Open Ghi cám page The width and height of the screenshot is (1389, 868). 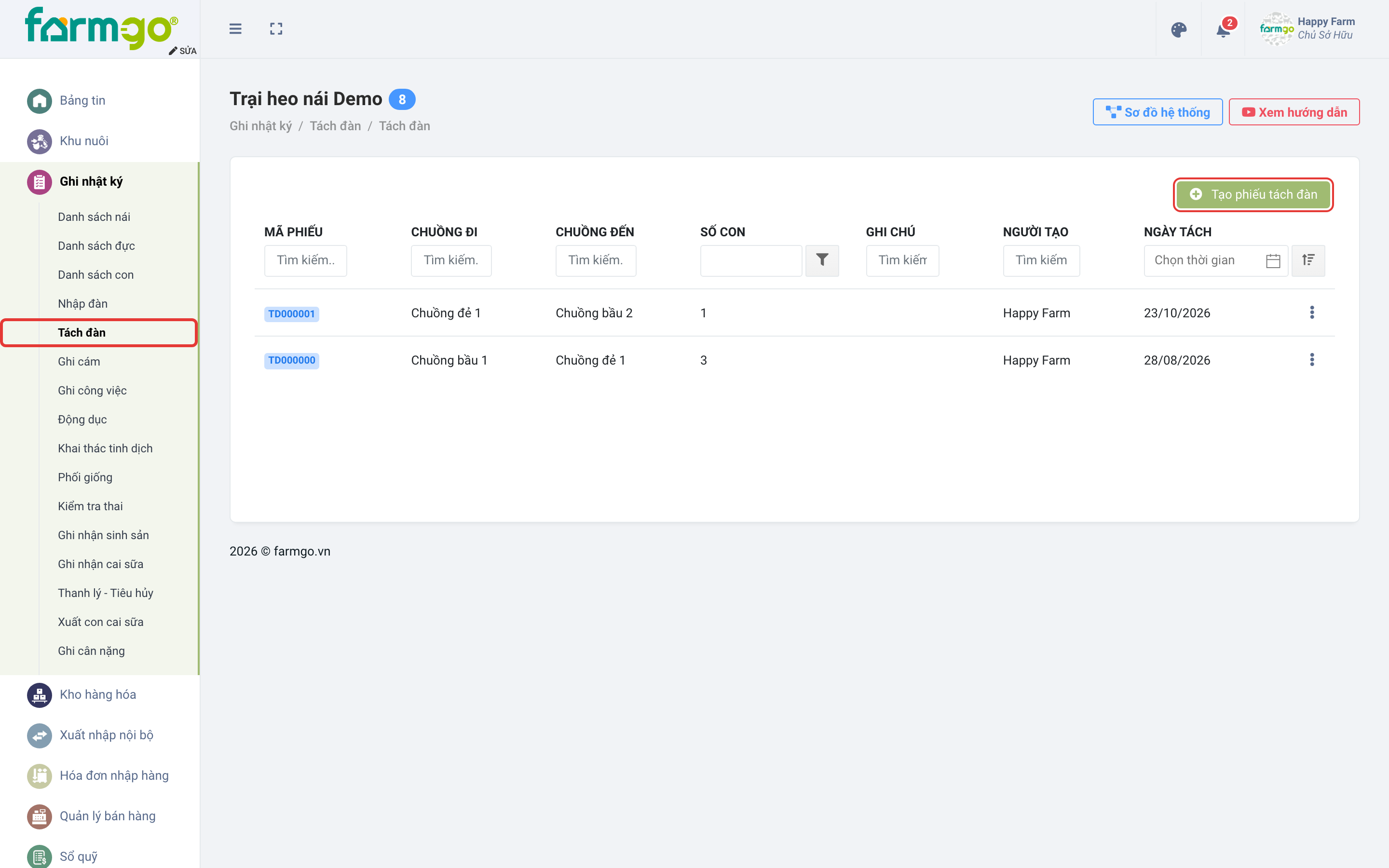pos(79,362)
